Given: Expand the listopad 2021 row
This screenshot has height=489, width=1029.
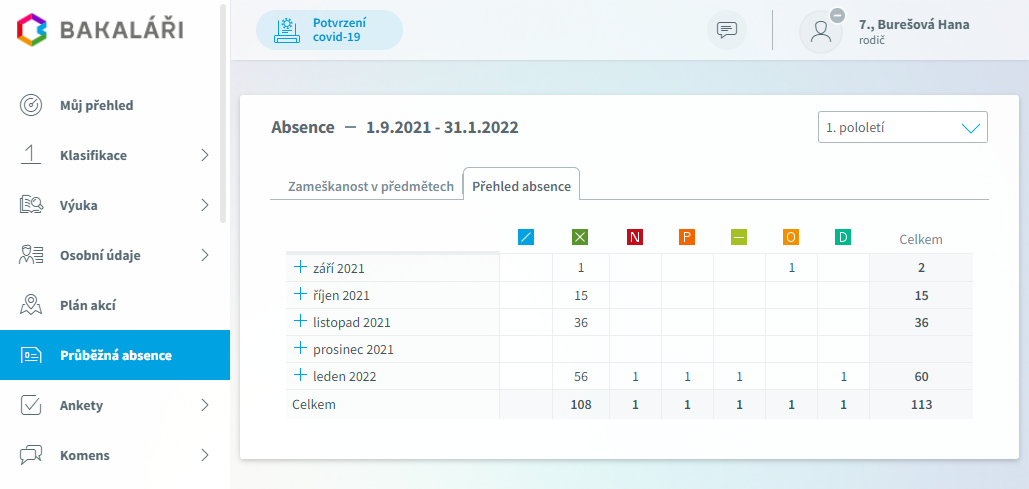Looking at the screenshot, I should point(300,321).
